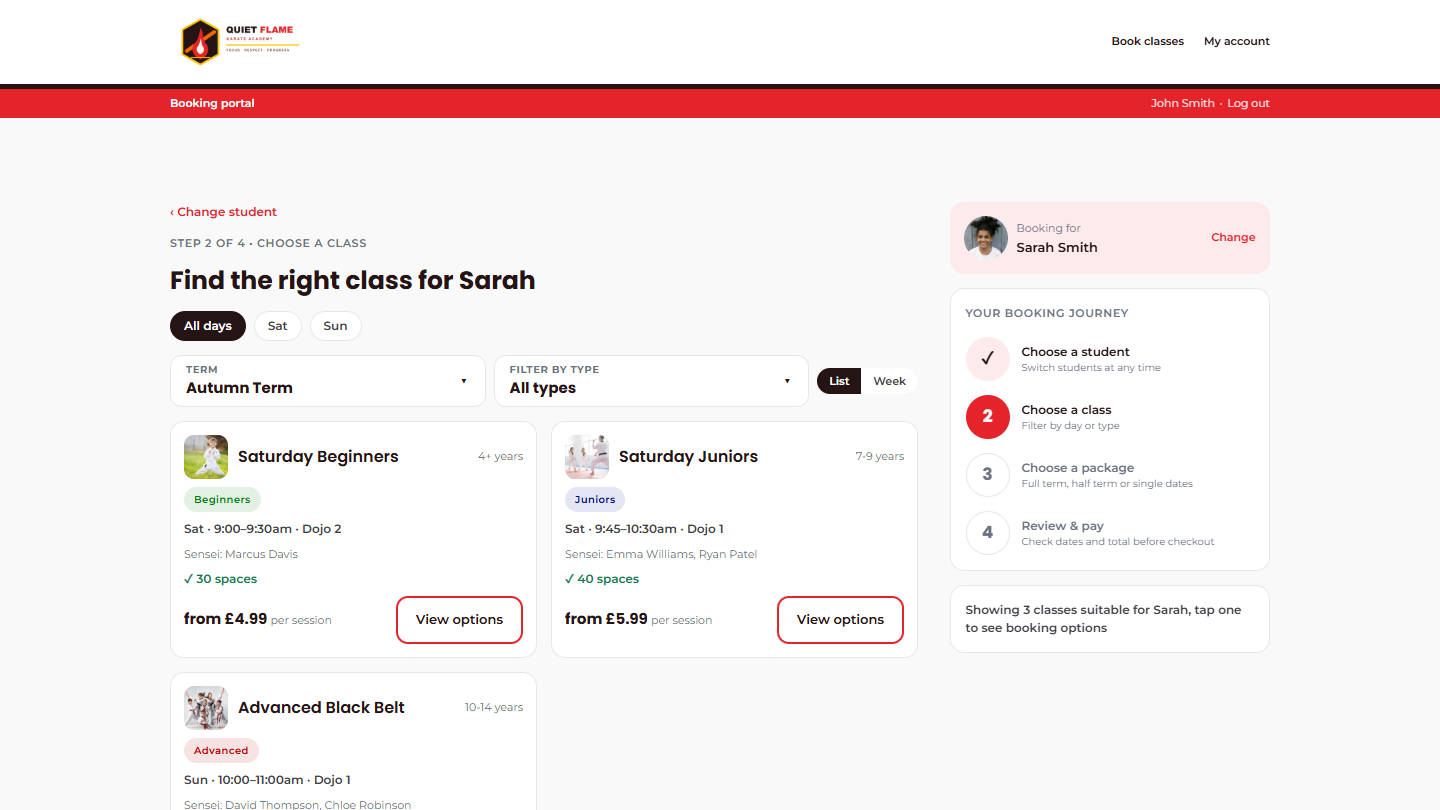Click Choose a package step label
This screenshot has width=1440, height=810.
click(x=1078, y=468)
